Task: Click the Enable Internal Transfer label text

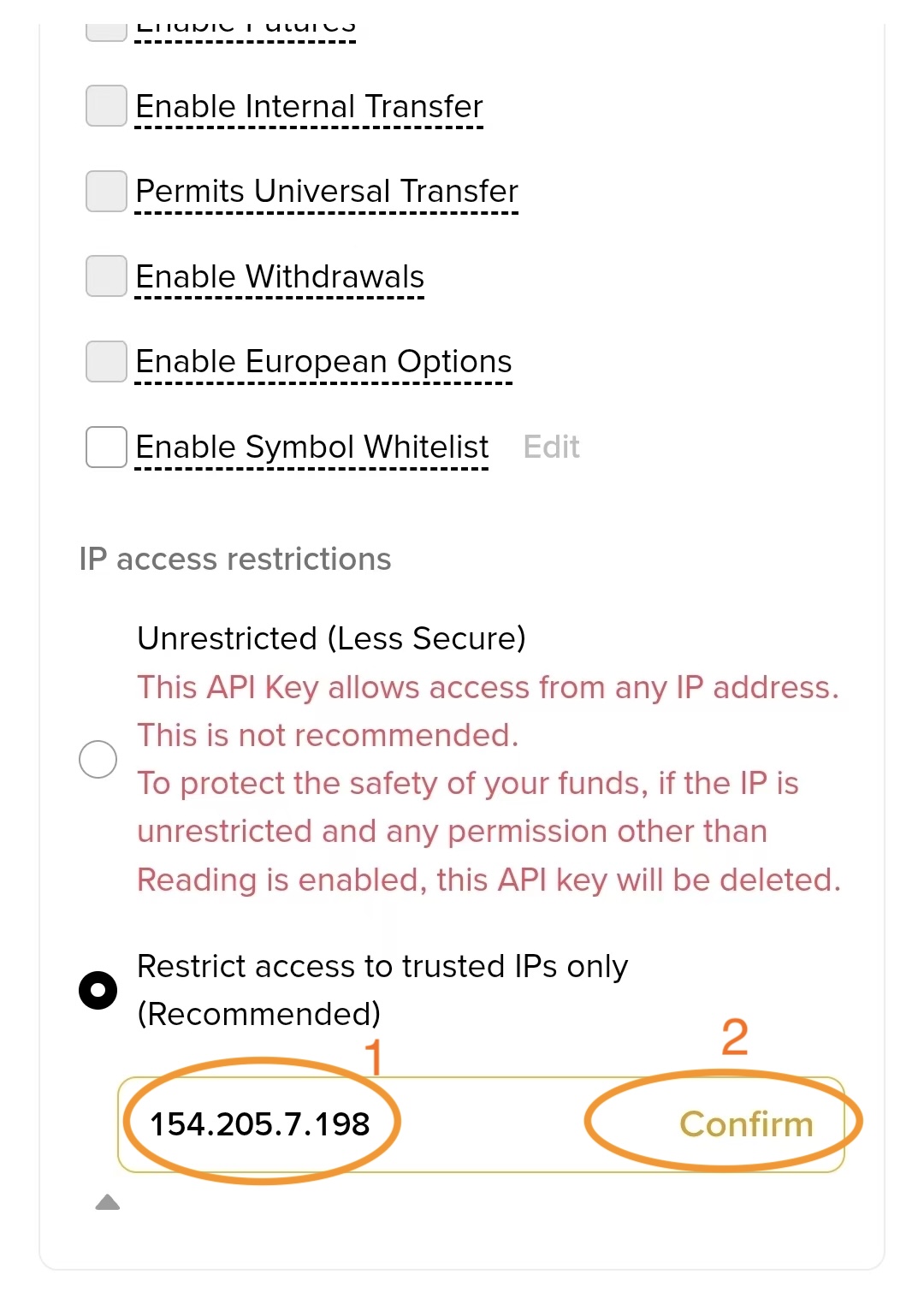Action: (309, 106)
